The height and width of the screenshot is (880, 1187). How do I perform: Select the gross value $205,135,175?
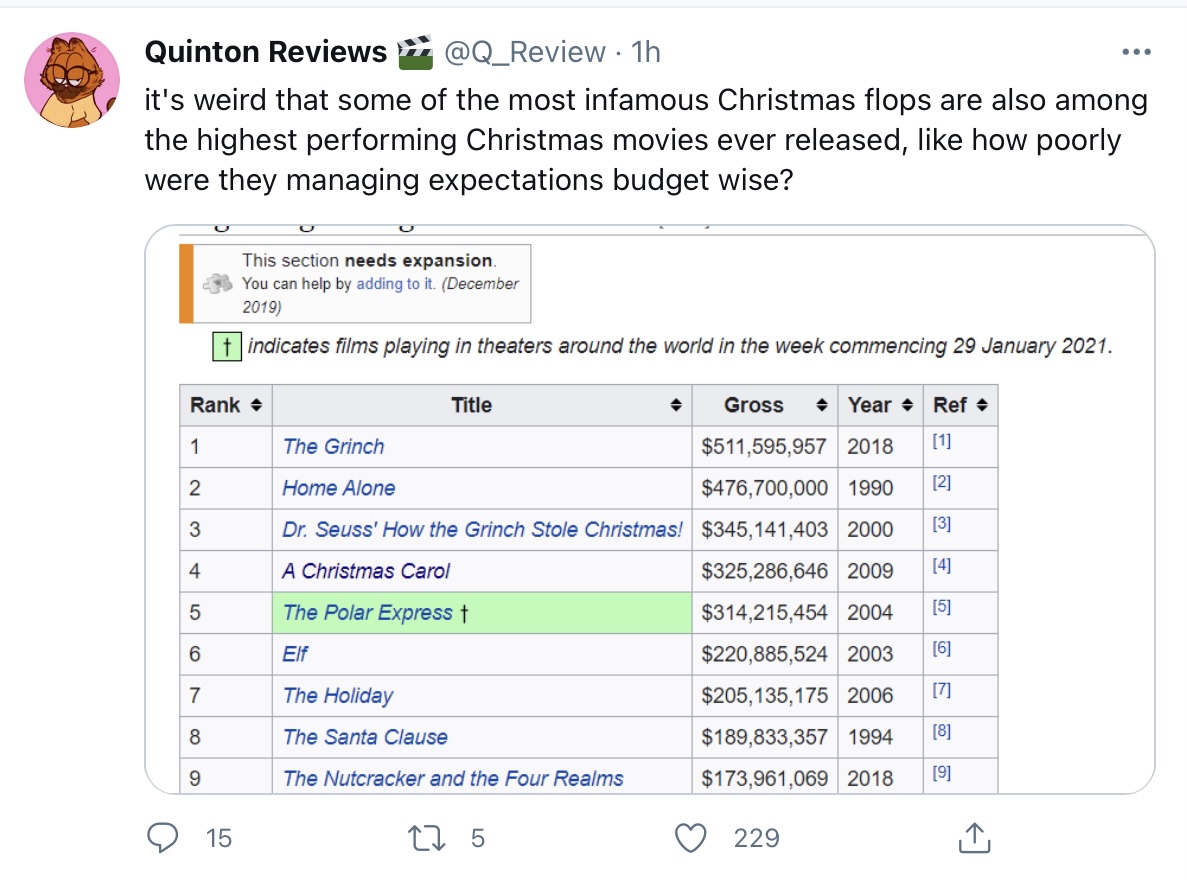point(765,695)
